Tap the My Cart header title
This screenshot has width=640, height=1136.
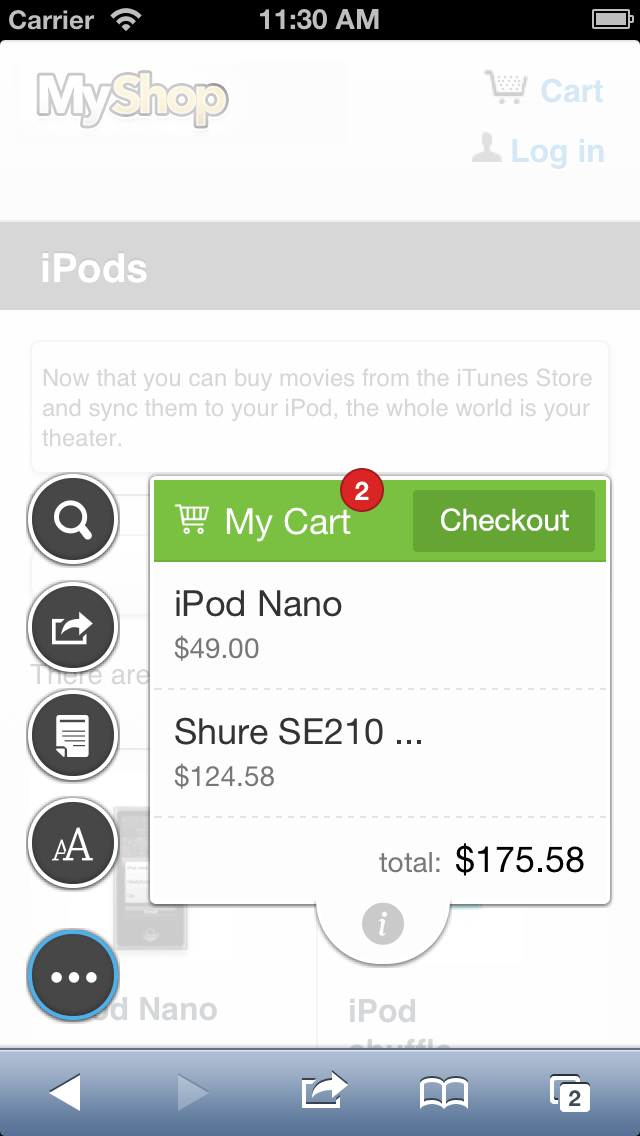(x=287, y=522)
